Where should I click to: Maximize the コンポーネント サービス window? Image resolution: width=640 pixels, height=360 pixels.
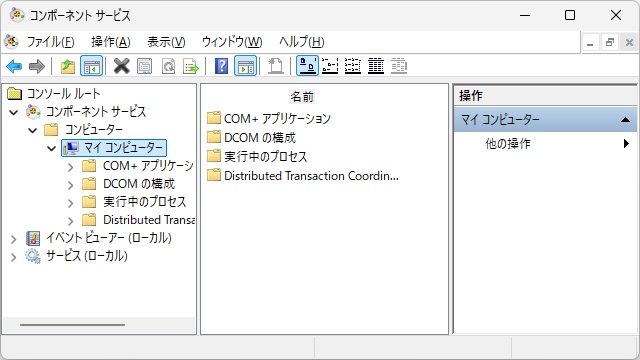click(570, 16)
